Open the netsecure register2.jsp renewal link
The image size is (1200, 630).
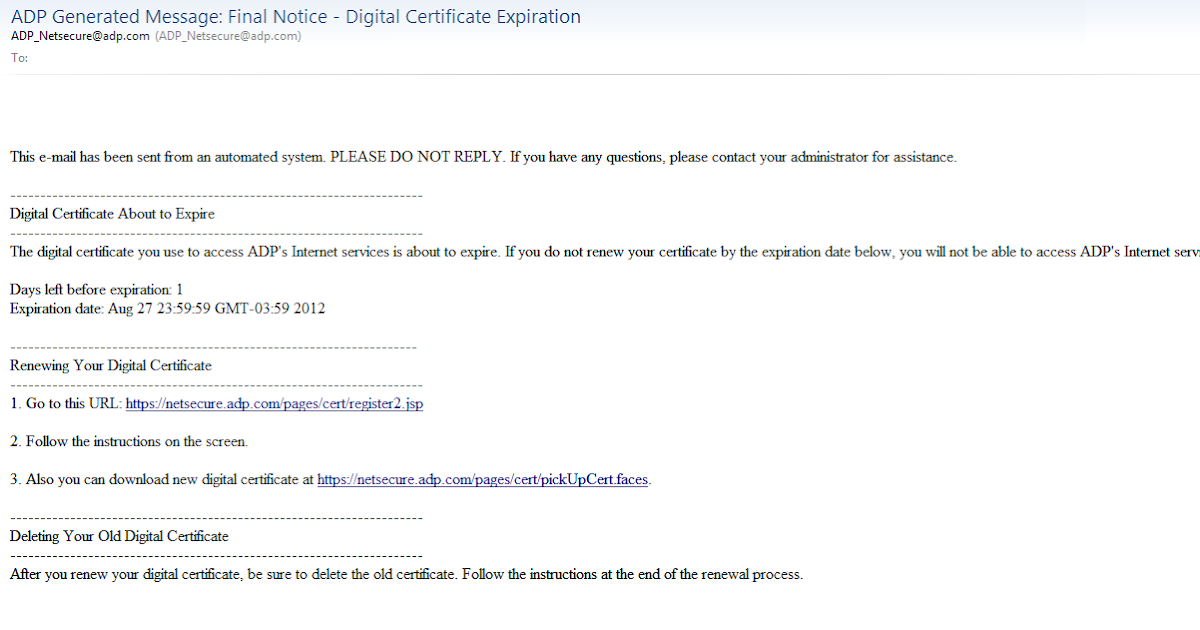tap(274, 403)
